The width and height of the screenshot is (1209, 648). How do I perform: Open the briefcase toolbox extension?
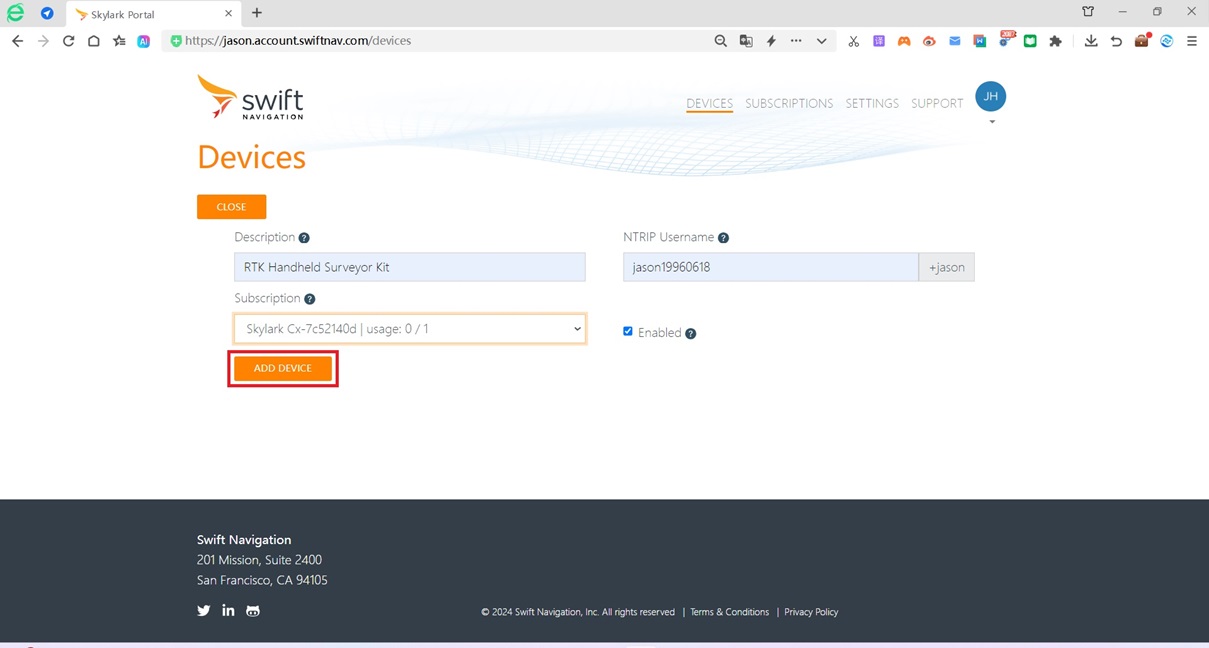pos(1141,41)
